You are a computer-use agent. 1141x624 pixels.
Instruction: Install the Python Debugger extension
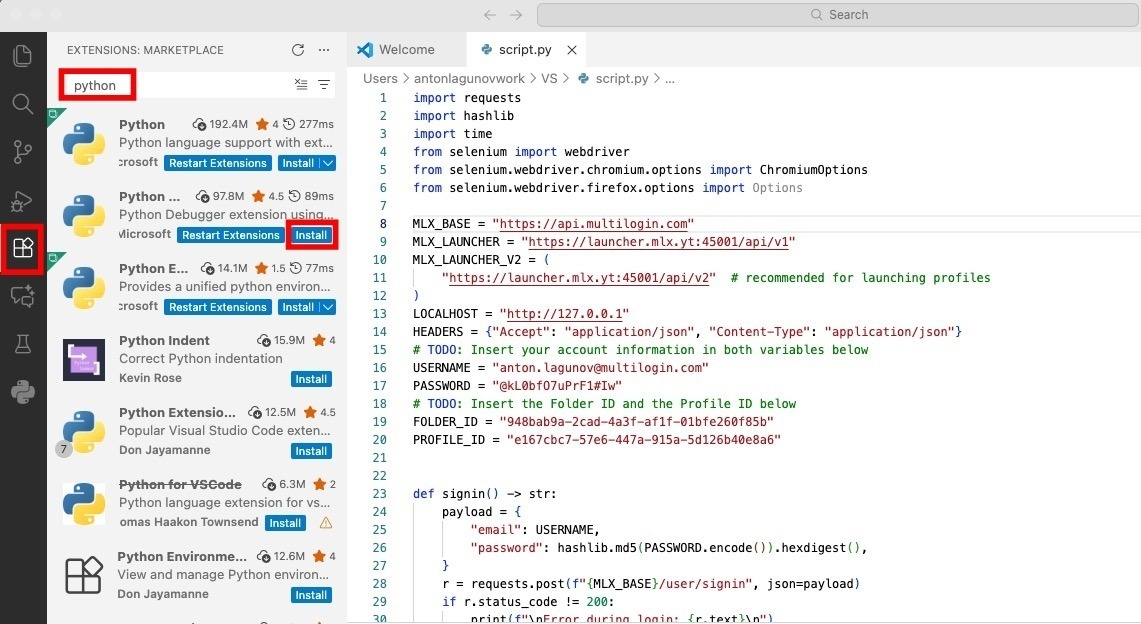311,234
